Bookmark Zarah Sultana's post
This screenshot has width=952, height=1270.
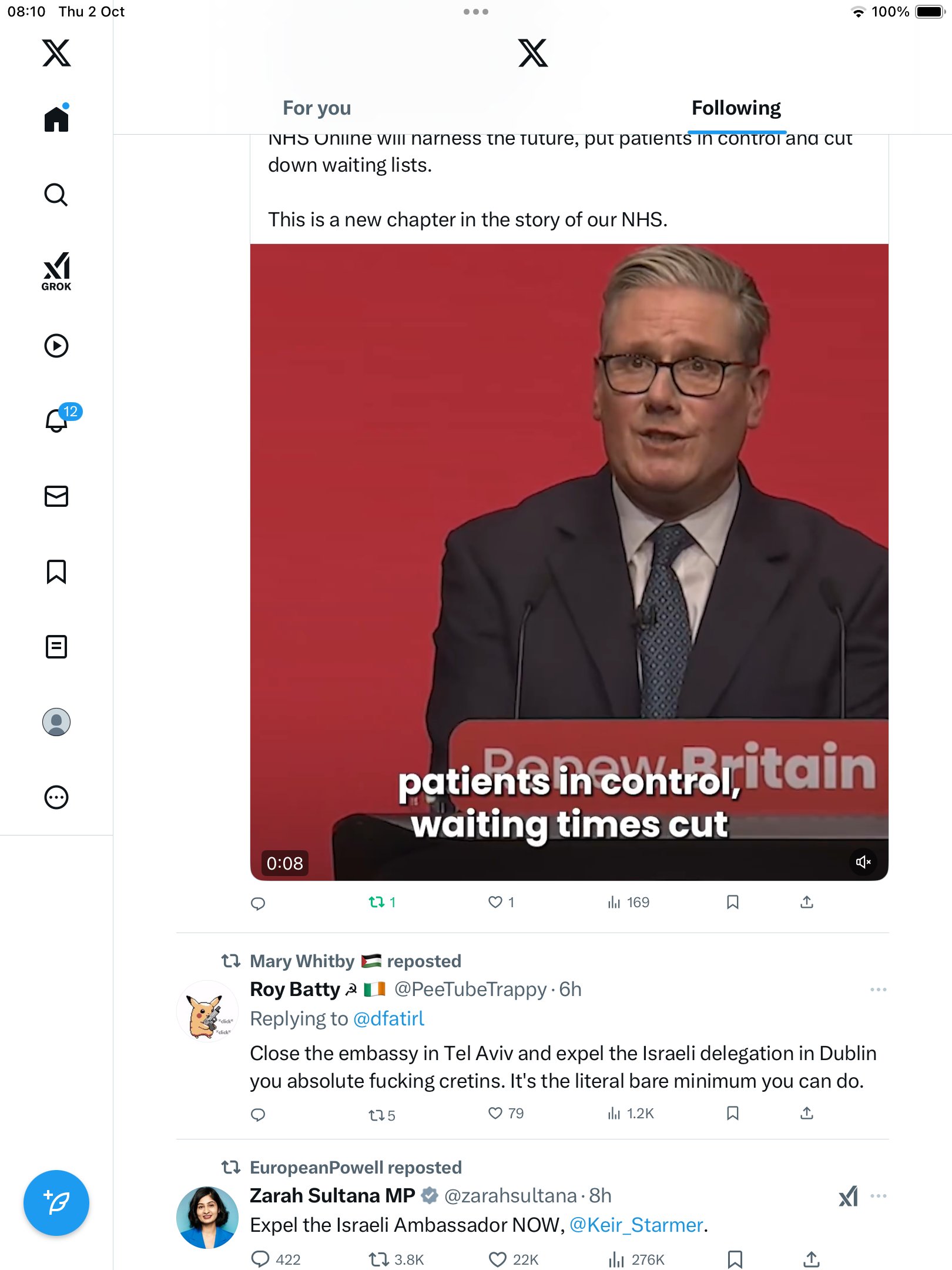(x=735, y=1259)
